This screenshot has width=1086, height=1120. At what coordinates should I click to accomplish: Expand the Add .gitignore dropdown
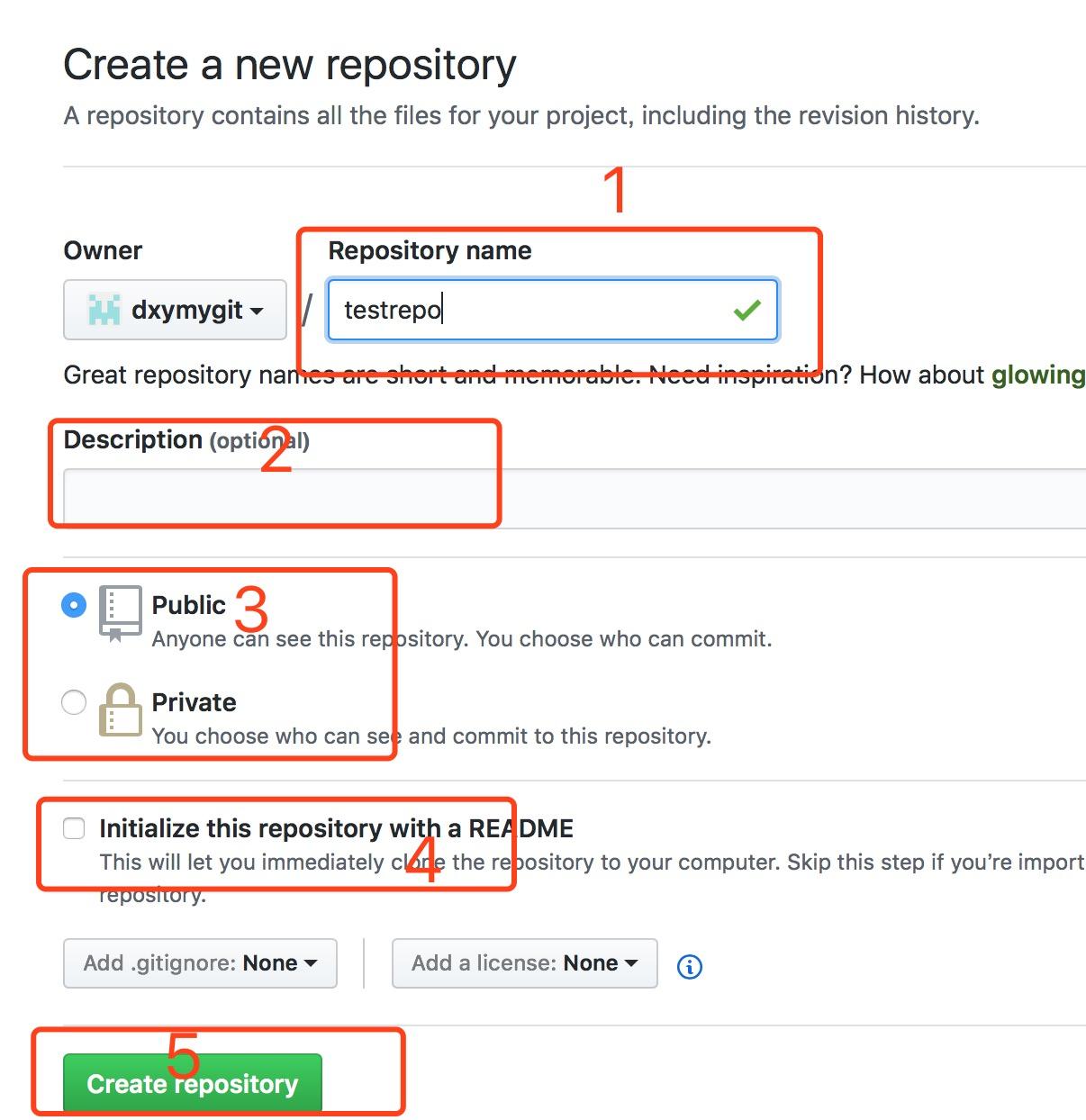click(x=200, y=963)
